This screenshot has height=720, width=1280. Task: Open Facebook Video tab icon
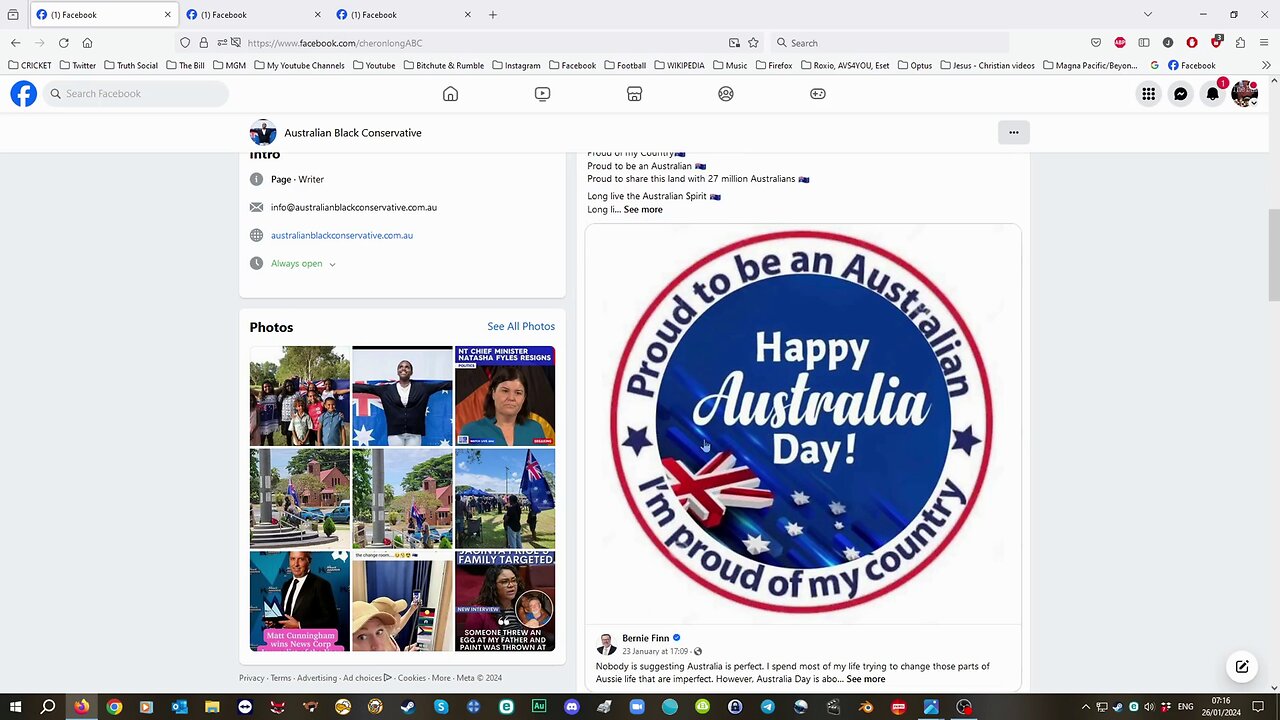(x=542, y=94)
